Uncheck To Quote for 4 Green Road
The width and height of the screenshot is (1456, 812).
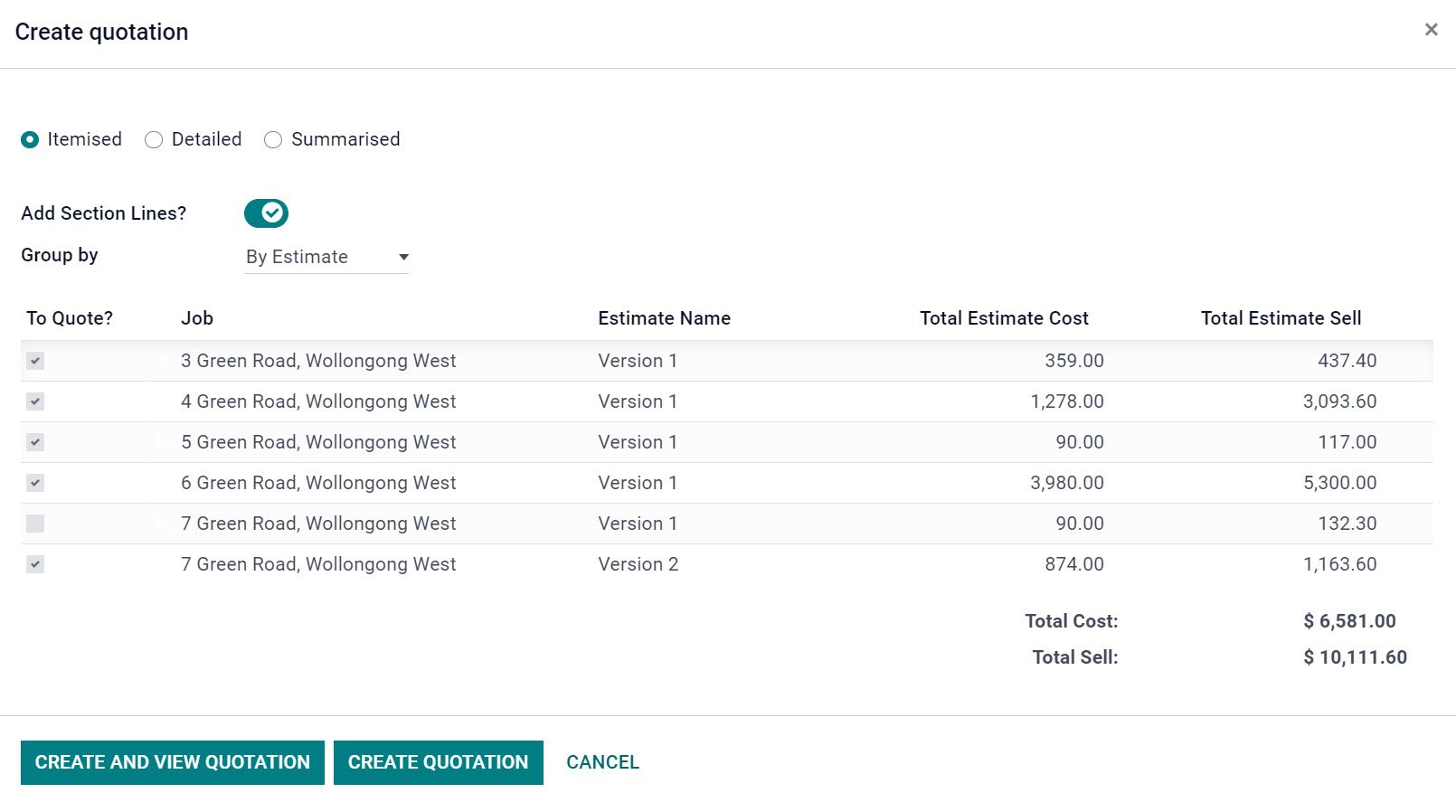[35, 401]
